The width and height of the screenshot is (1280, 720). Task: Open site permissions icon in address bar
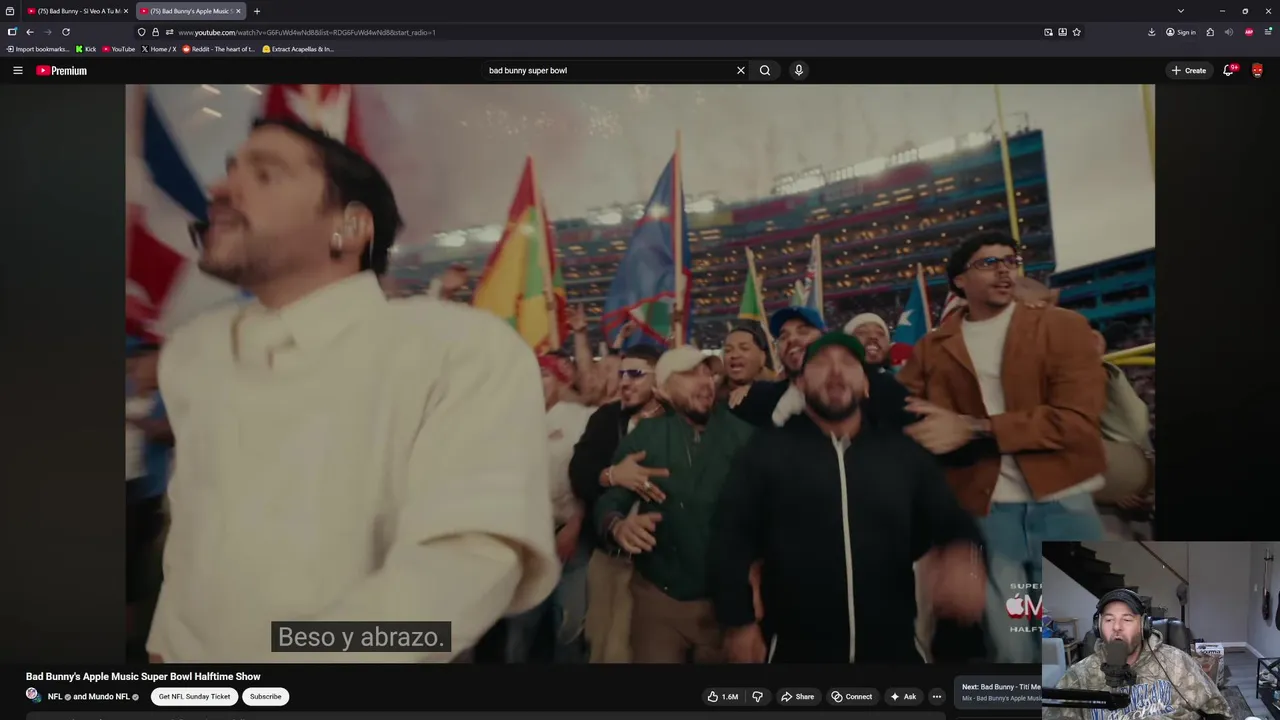(x=169, y=32)
